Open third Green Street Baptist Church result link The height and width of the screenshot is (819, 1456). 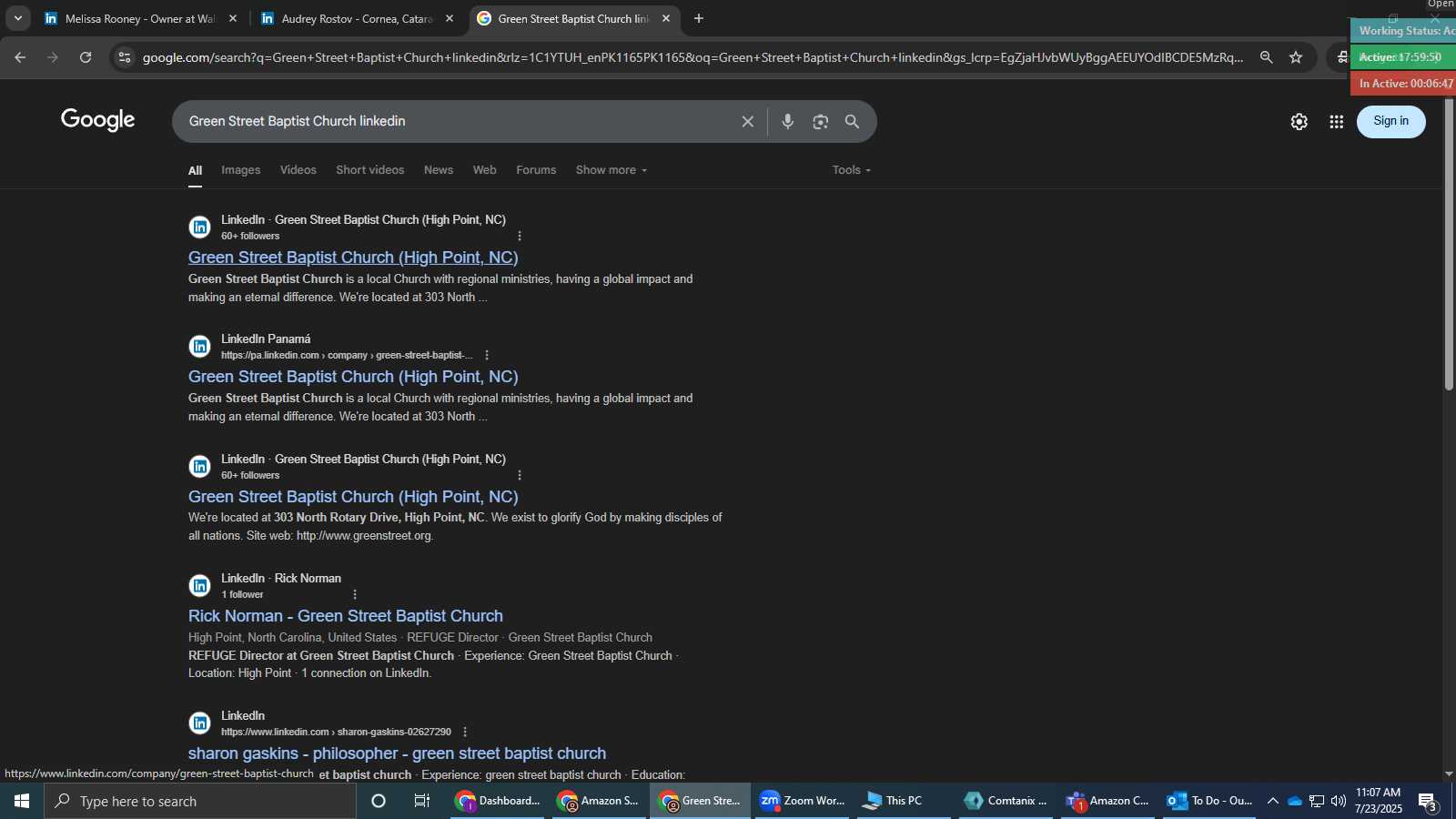click(x=353, y=497)
